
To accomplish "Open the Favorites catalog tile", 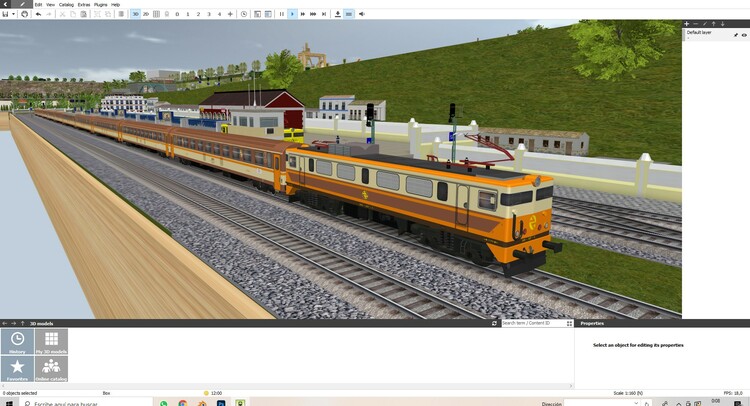I will tap(17, 369).
